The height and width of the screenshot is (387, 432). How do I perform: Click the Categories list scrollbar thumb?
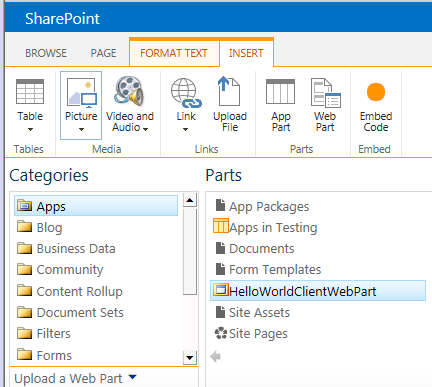click(190, 251)
